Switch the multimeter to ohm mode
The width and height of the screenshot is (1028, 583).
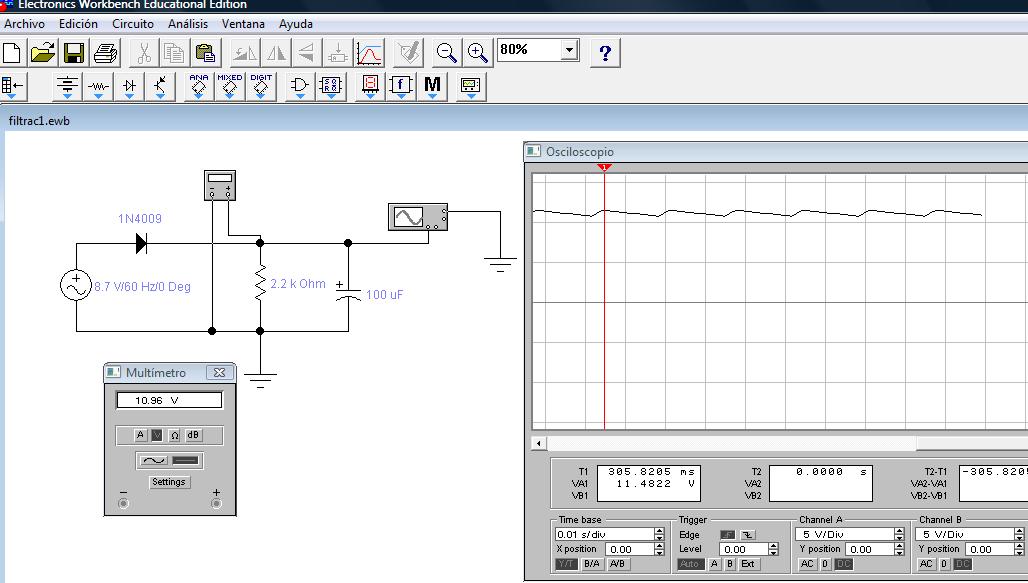coord(175,435)
